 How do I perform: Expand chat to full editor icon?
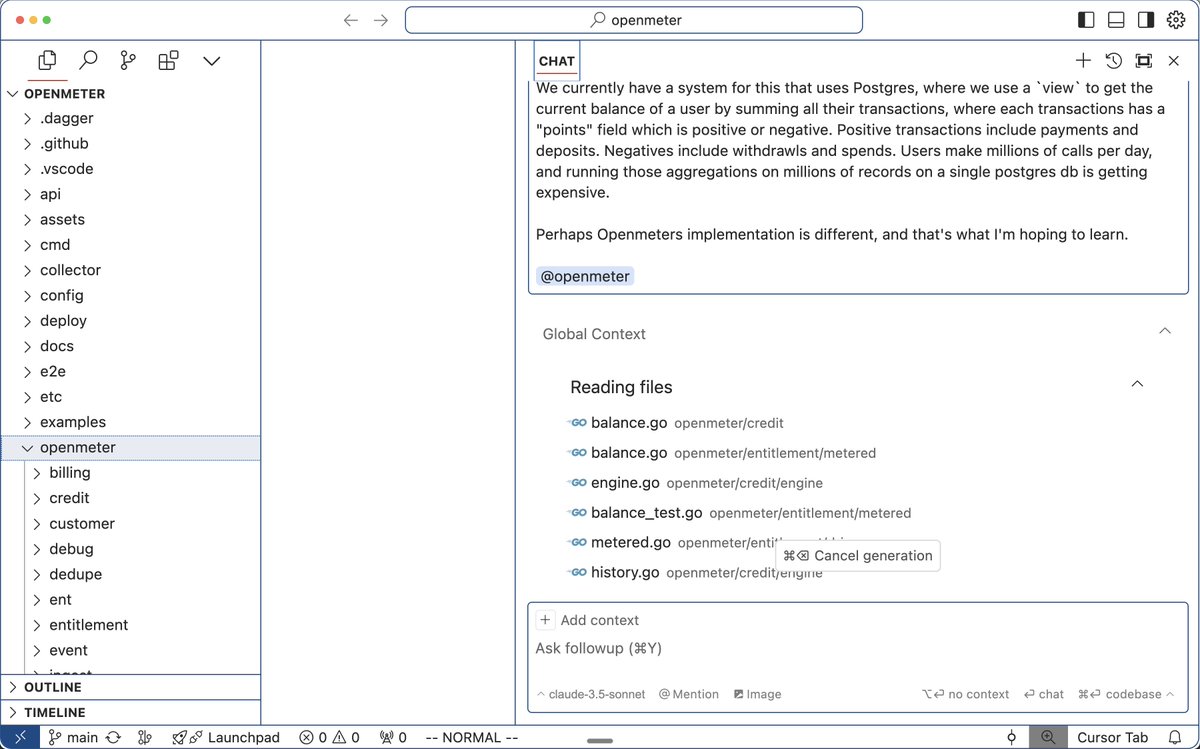pos(1144,61)
